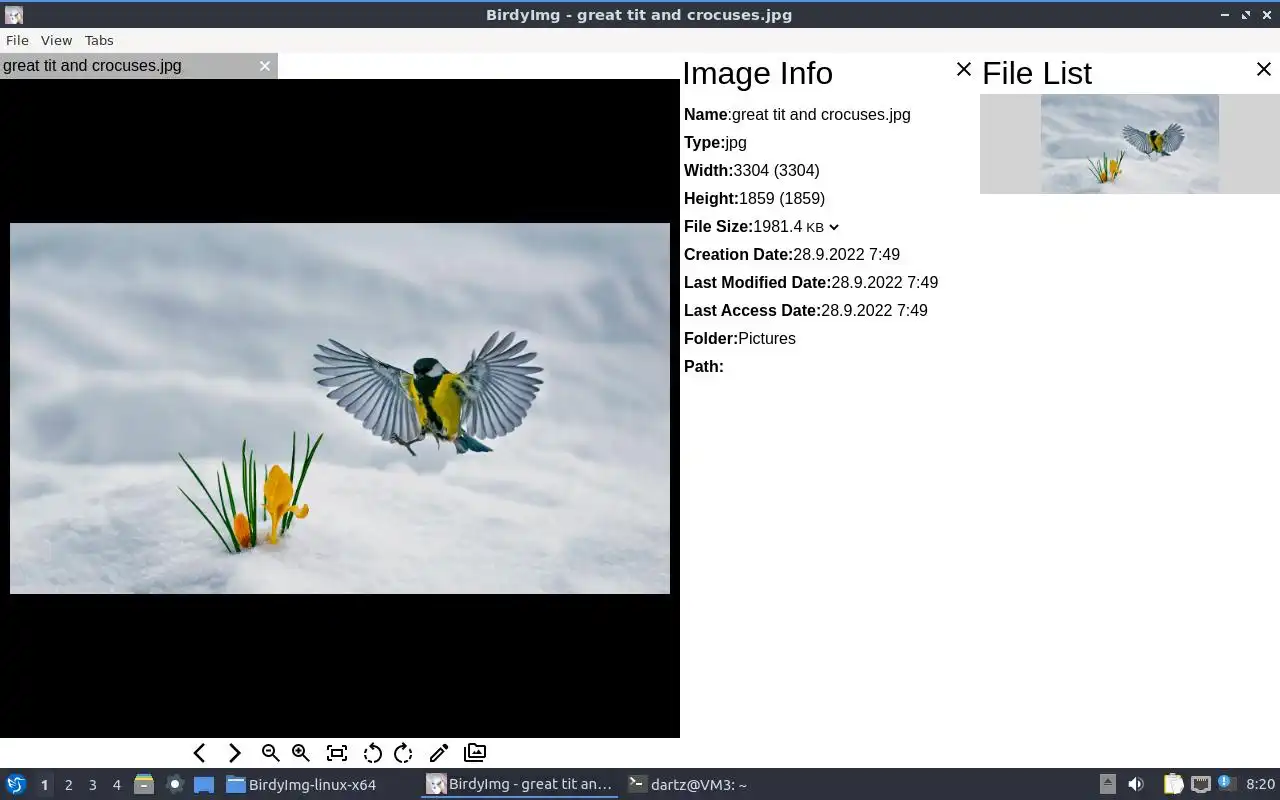This screenshot has height=800, width=1280.
Task: Close the File List panel
Action: point(1264,69)
